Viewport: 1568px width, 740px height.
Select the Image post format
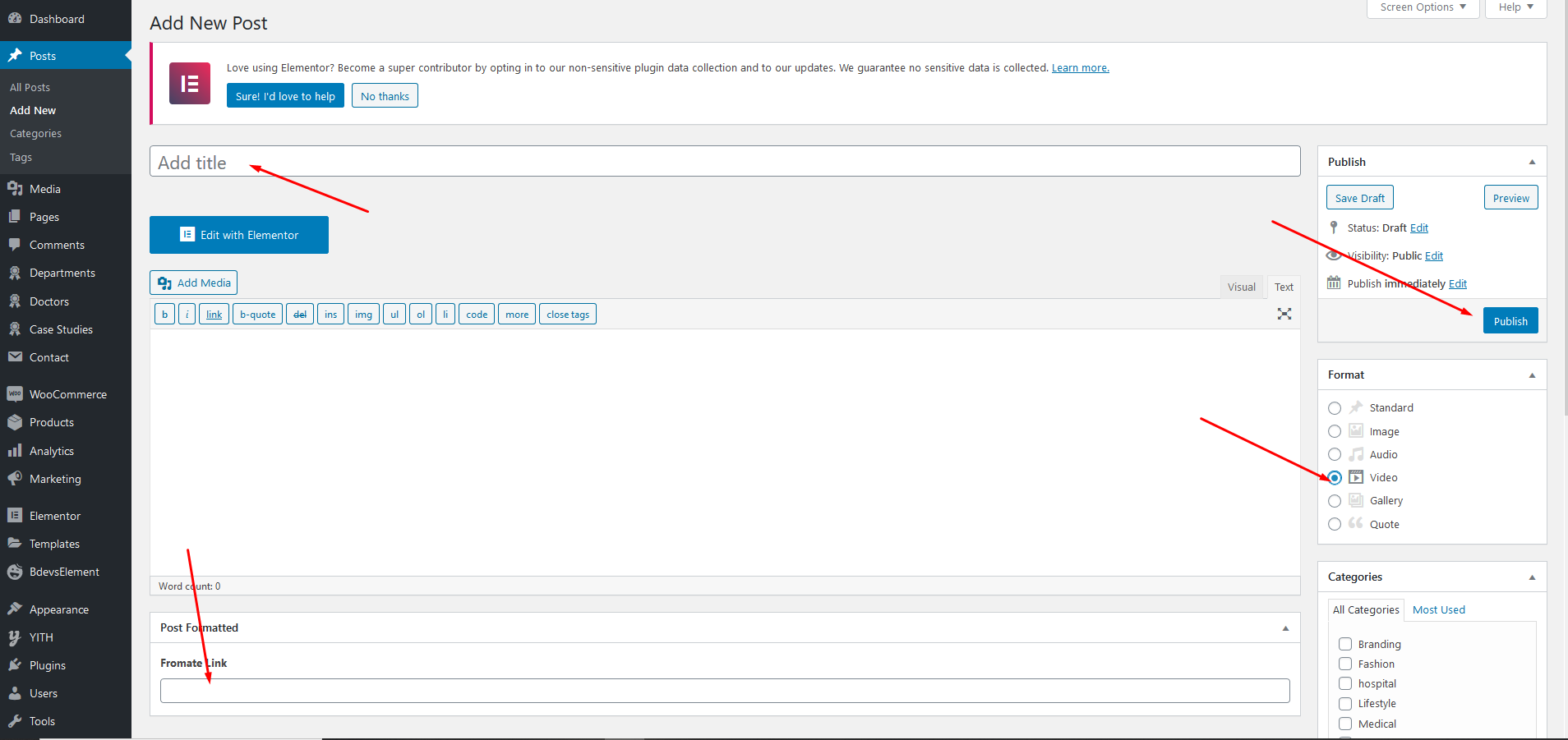[1335, 431]
